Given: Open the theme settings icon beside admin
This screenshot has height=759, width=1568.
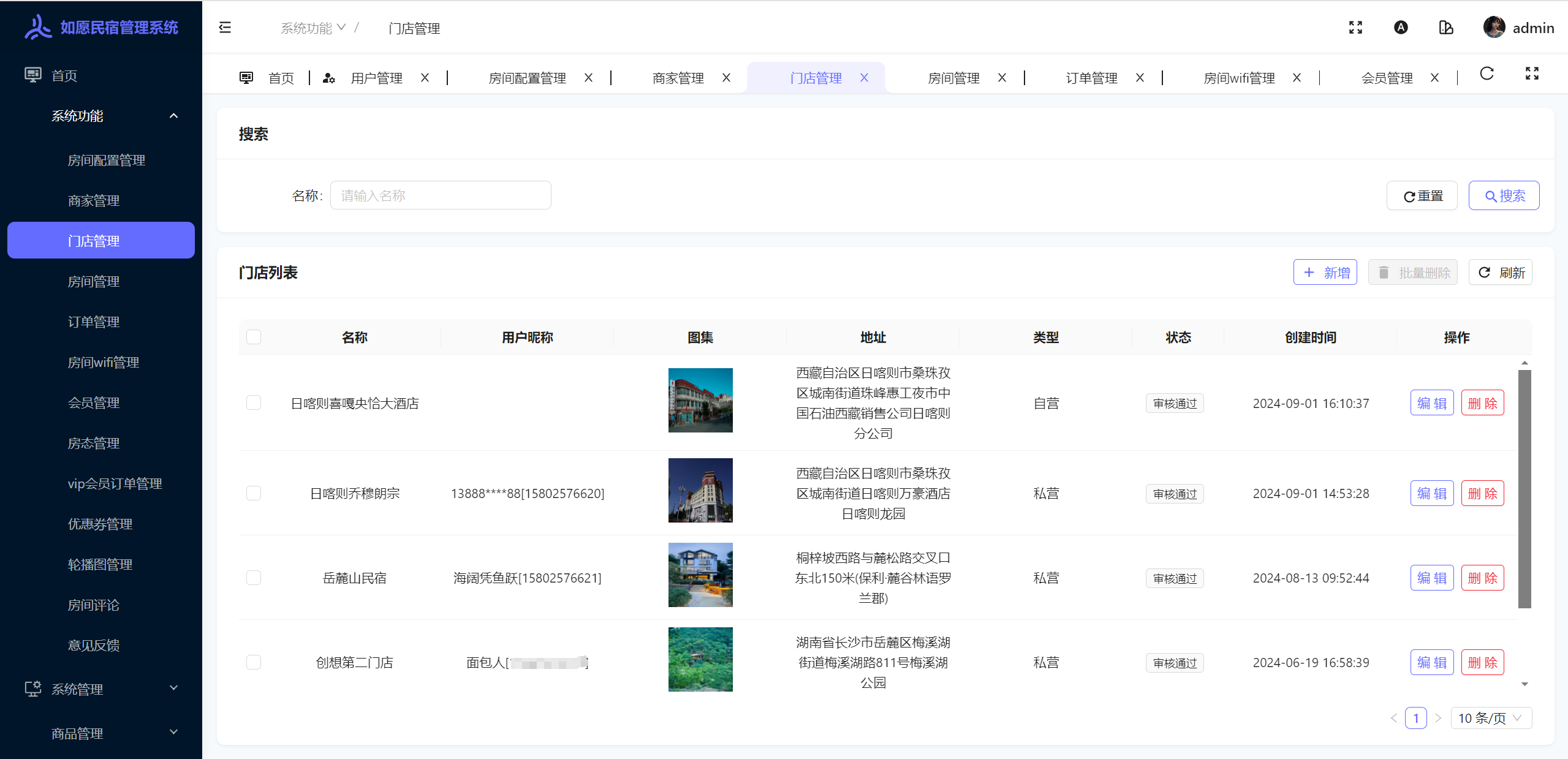Looking at the screenshot, I should click(1446, 28).
